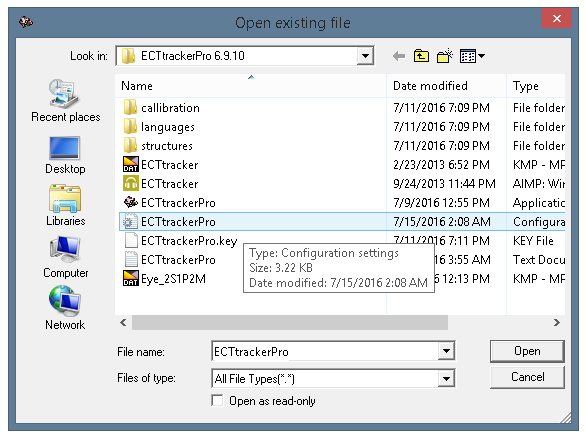Click date 7/9/2016 12:55 PM cell
Viewport: 586px width, 438px height.
[x=441, y=203]
